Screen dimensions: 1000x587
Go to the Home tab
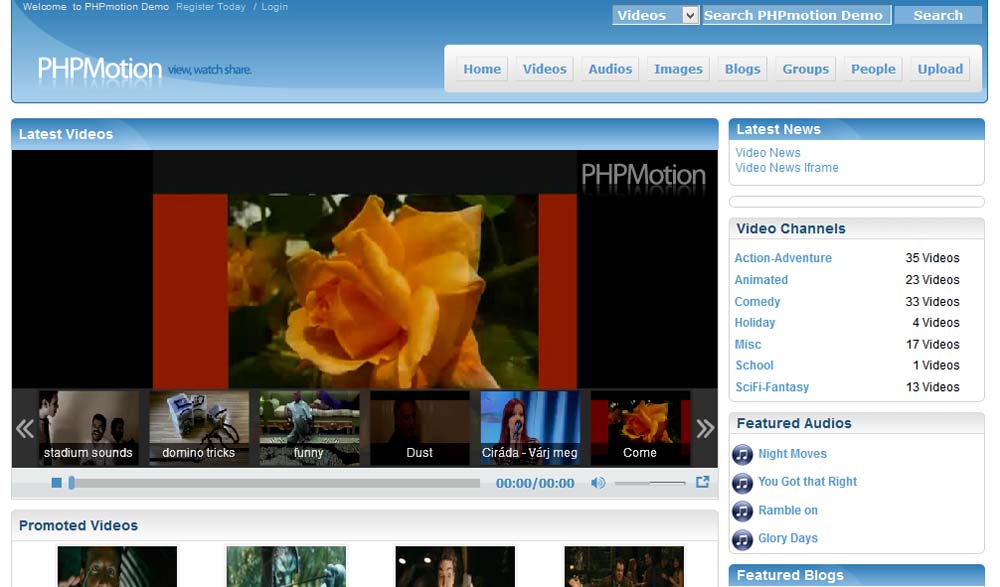(x=482, y=69)
